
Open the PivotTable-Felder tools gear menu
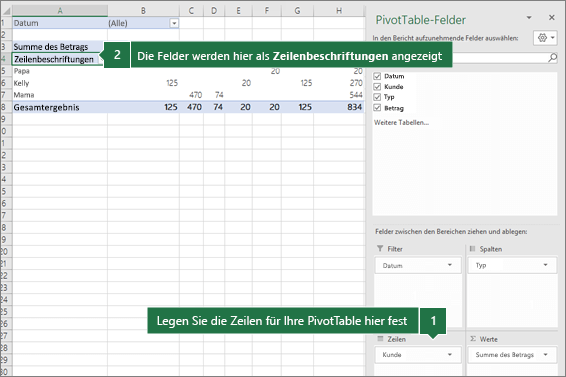pyautogui.click(x=546, y=38)
